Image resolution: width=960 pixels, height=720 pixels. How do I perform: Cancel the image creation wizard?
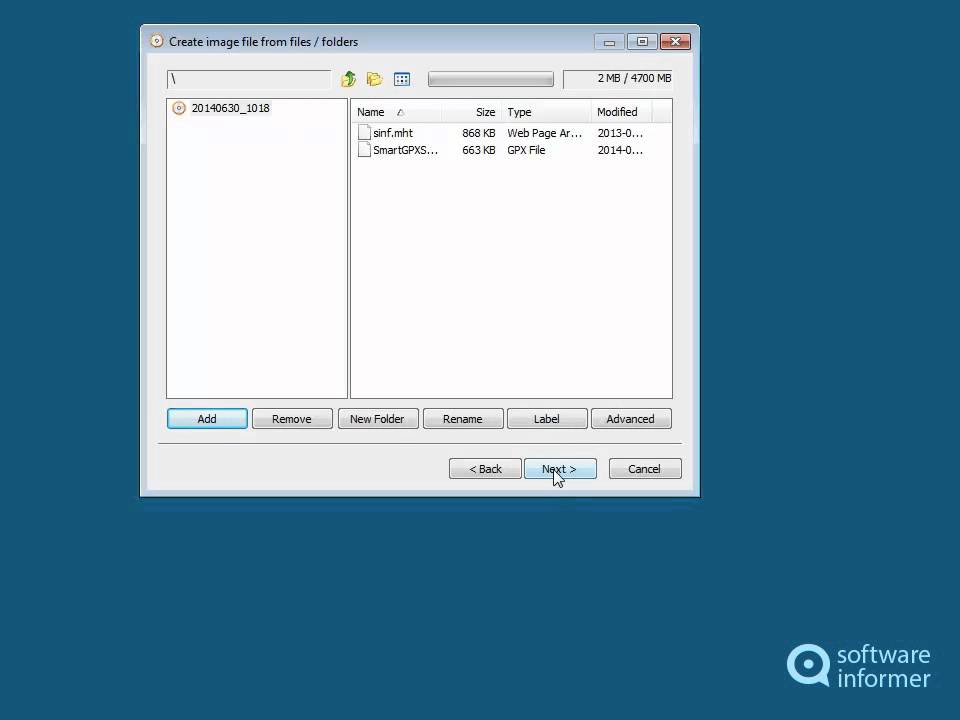645,469
